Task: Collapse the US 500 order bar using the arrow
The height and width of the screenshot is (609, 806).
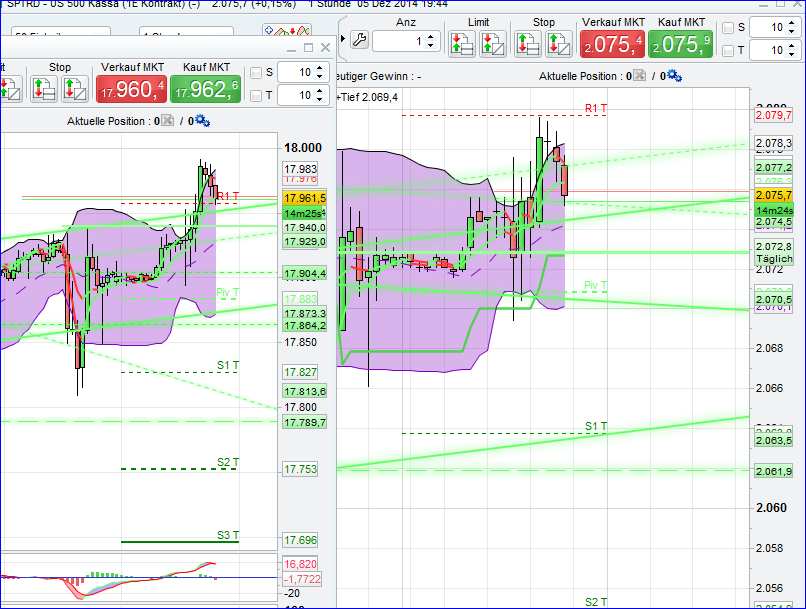Action: (x=343, y=39)
